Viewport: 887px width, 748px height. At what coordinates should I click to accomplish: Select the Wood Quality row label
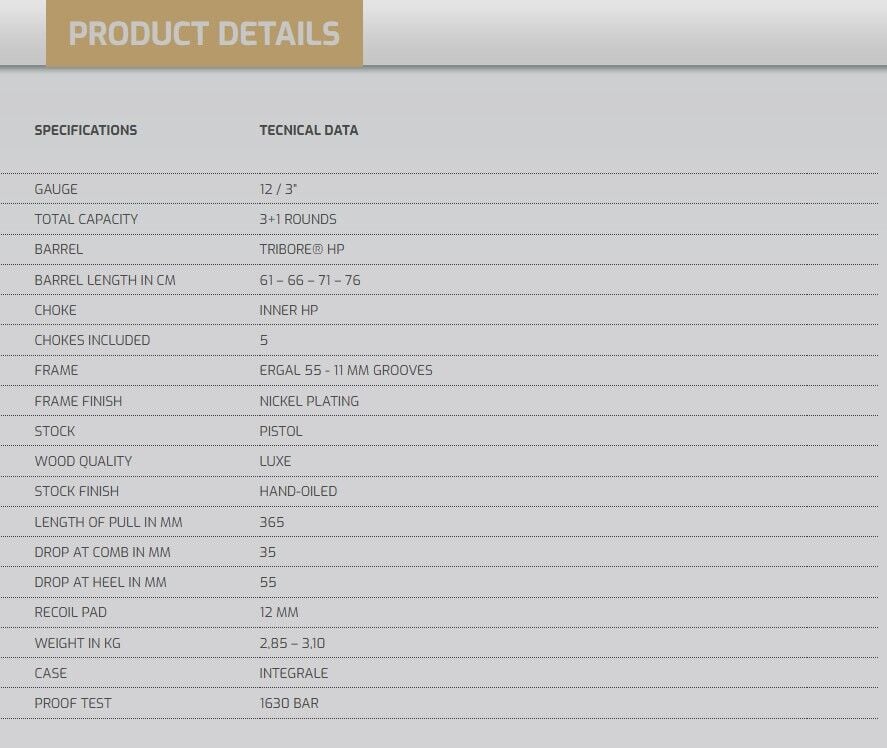click(x=83, y=461)
